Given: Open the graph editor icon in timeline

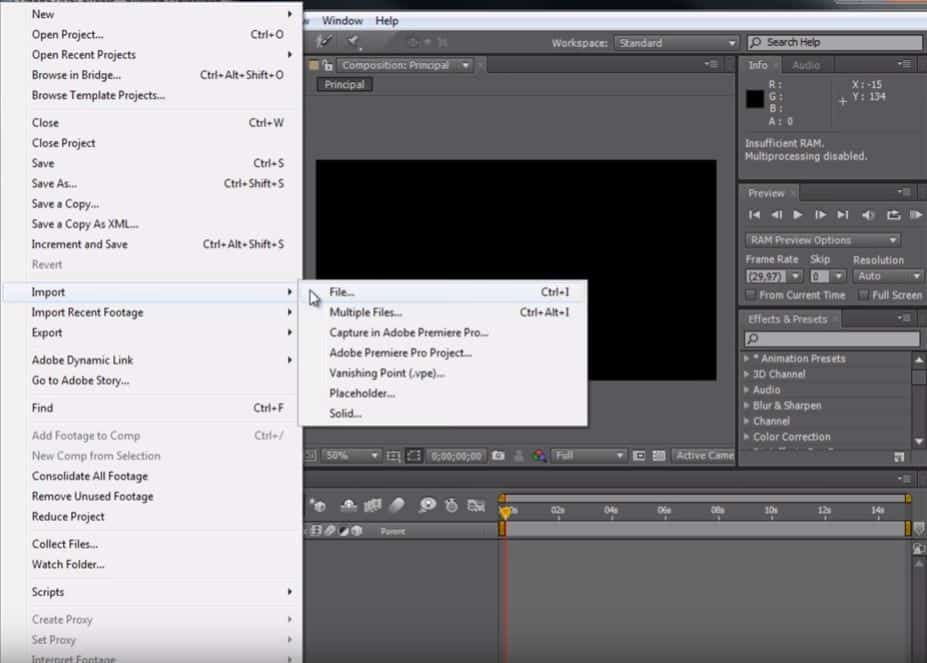Looking at the screenshot, I should pos(476,506).
